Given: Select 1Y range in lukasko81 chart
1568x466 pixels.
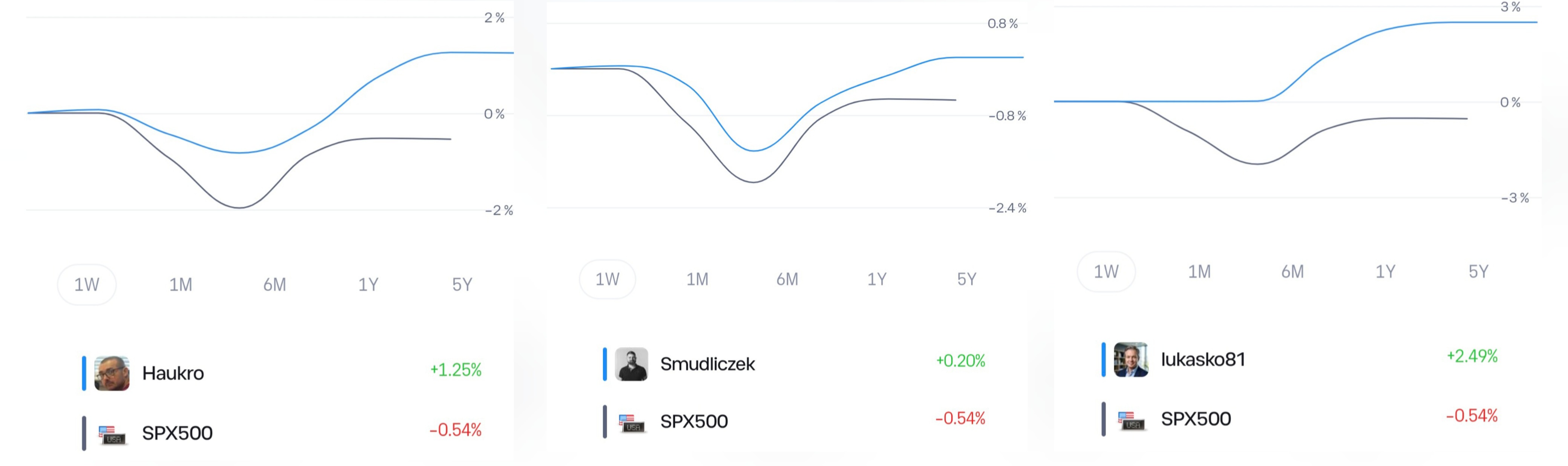Looking at the screenshot, I should tap(1386, 272).
